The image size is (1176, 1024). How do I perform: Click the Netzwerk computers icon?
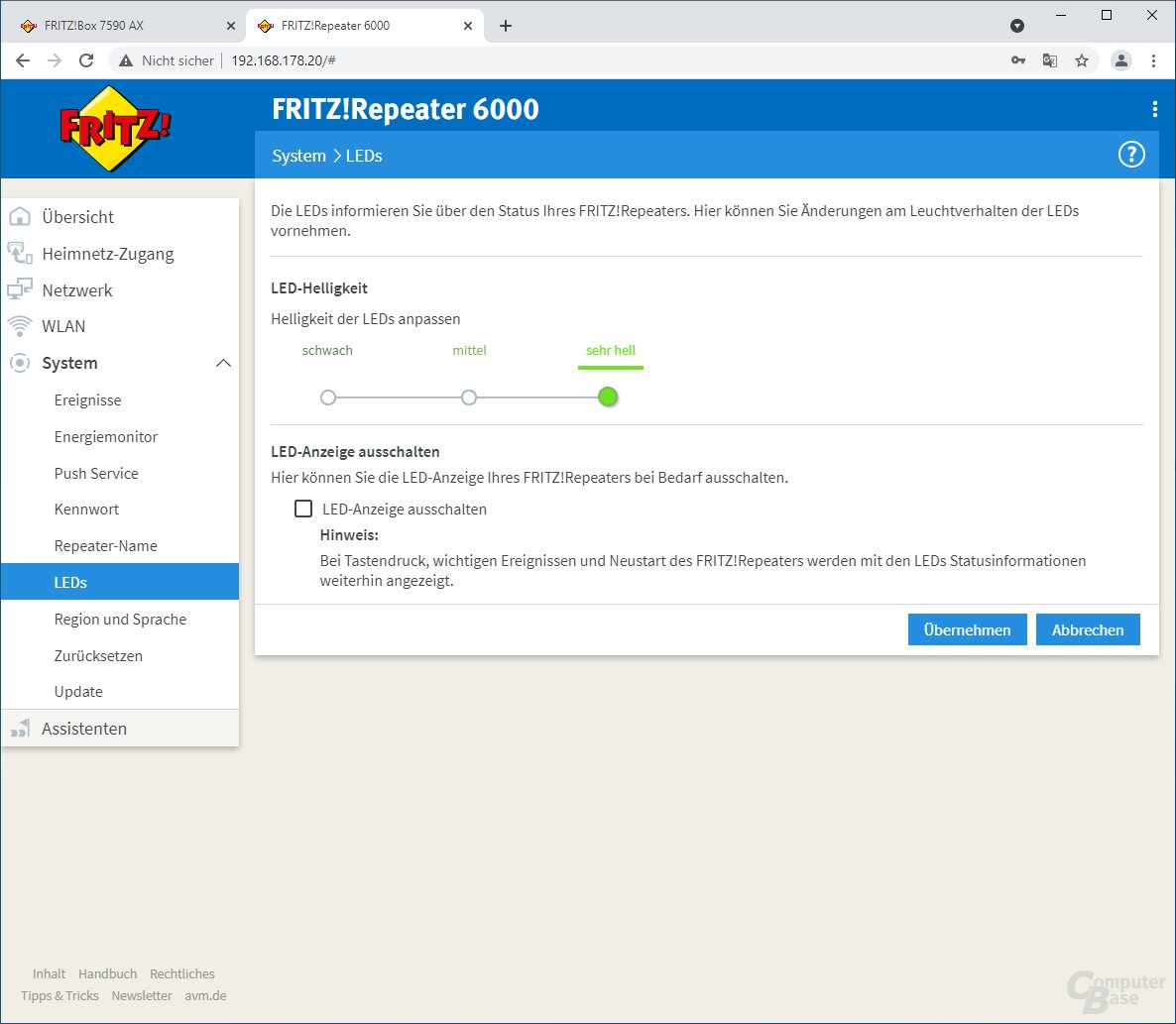(x=20, y=289)
